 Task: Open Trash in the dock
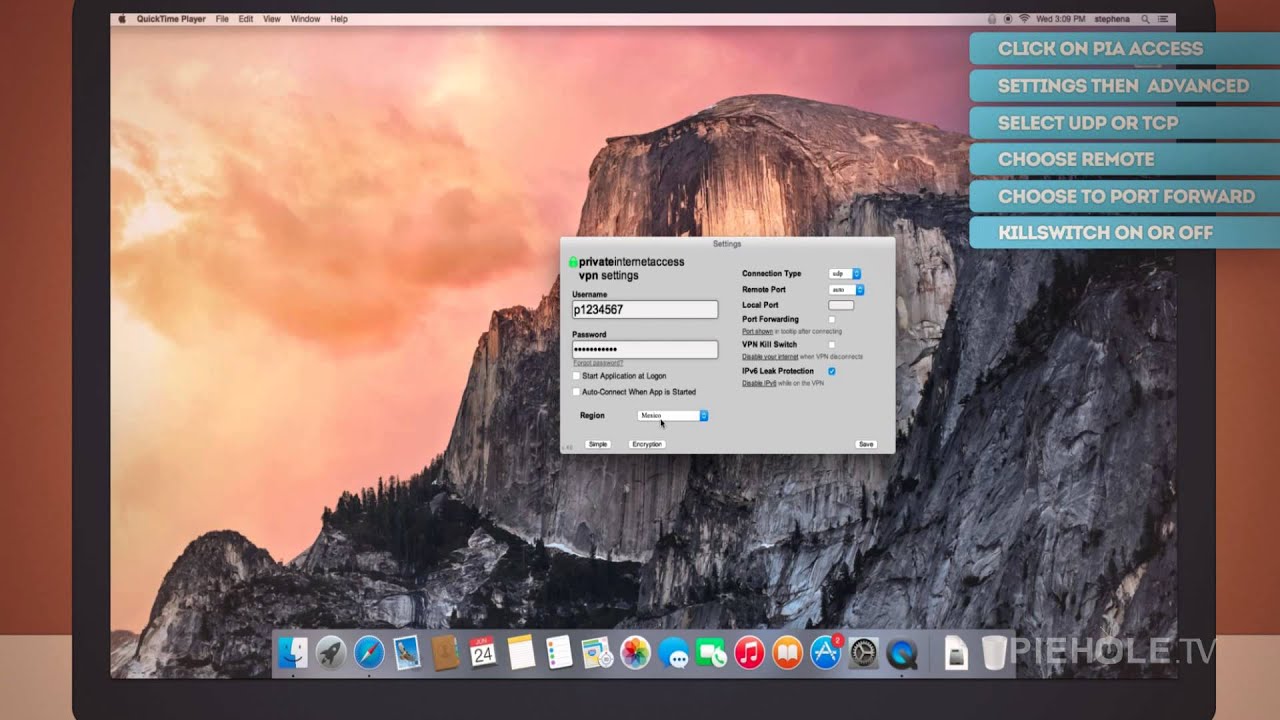point(994,654)
